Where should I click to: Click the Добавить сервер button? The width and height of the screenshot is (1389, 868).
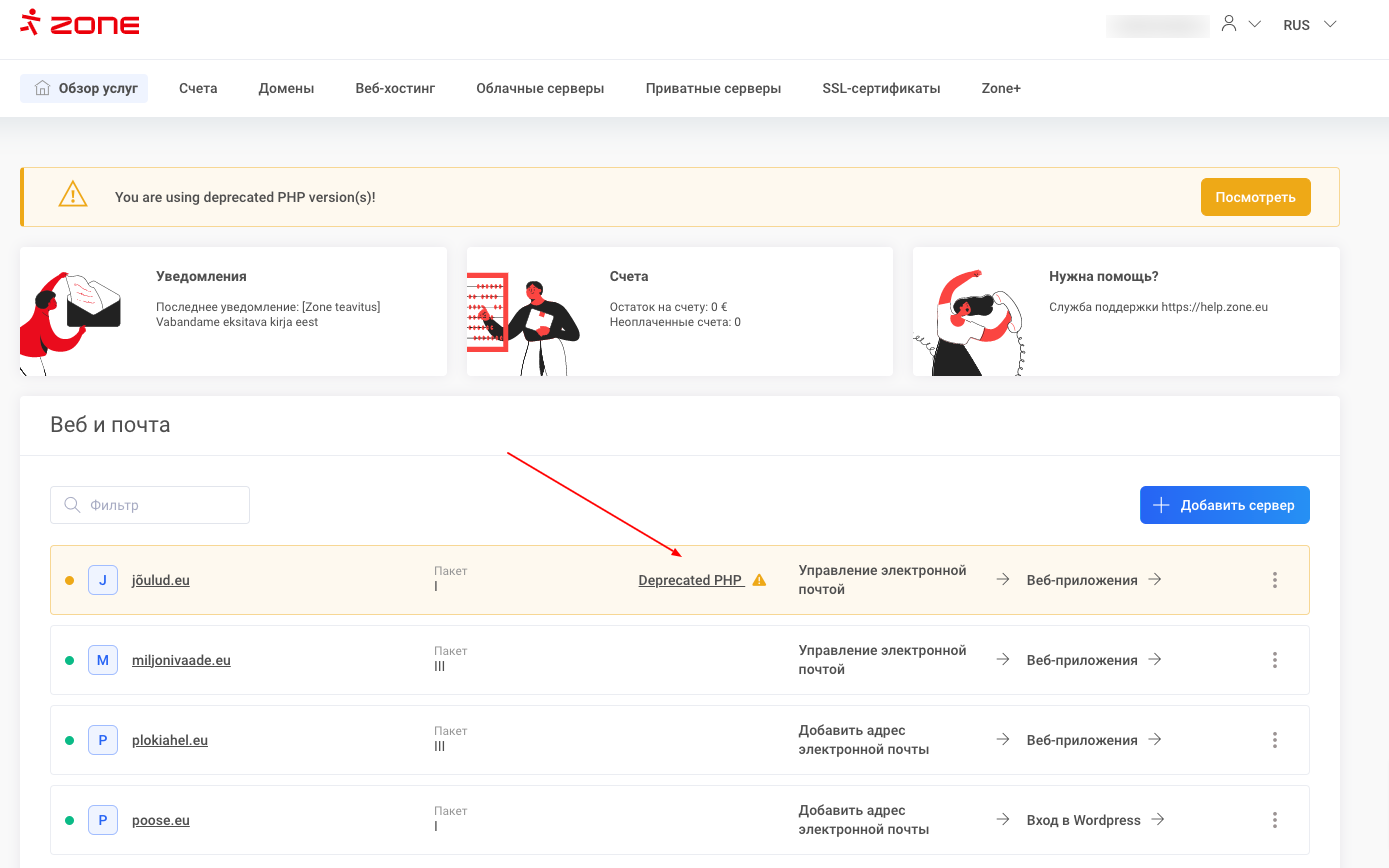(1224, 505)
